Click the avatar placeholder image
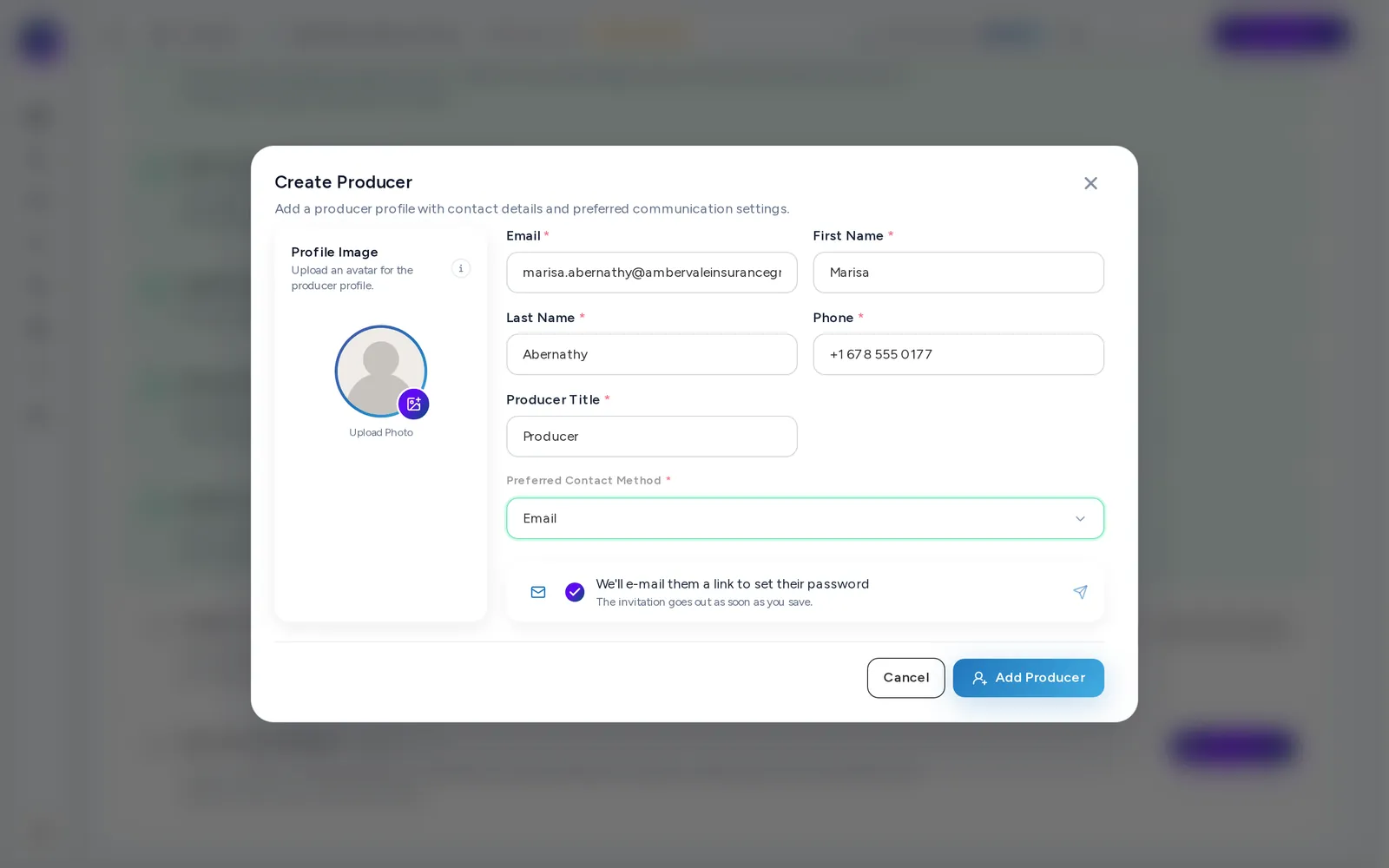The width and height of the screenshot is (1389, 868). [381, 372]
